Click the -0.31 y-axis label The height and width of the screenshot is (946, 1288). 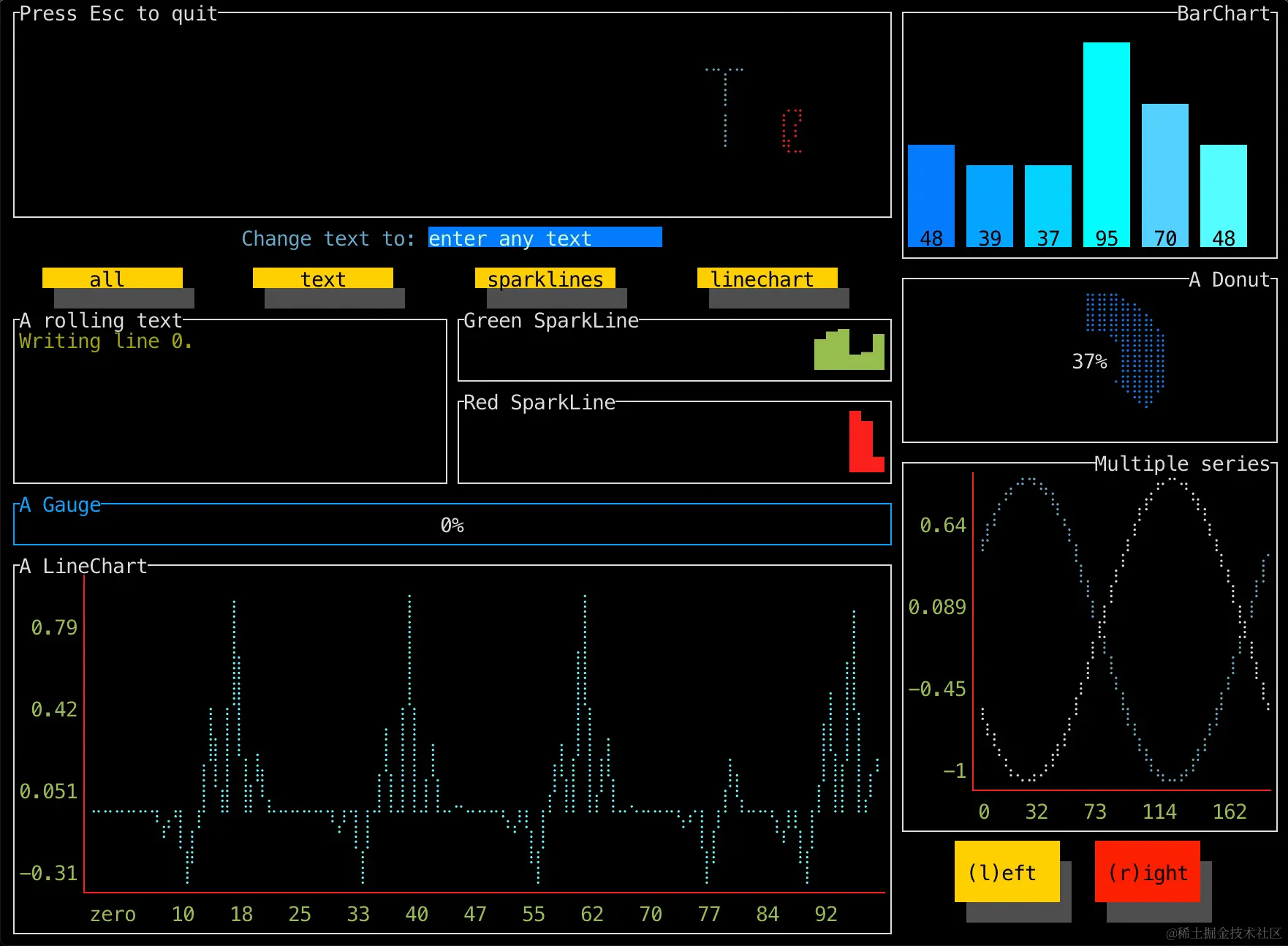(x=48, y=873)
